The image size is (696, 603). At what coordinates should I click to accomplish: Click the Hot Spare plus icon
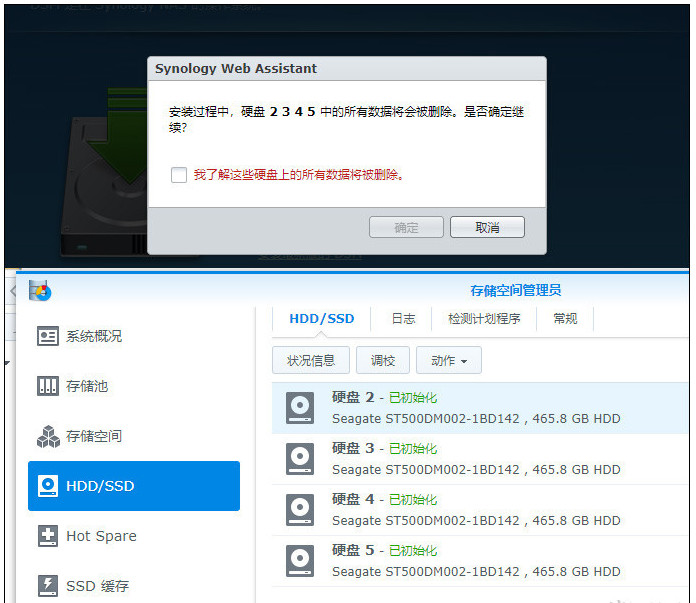coord(47,536)
